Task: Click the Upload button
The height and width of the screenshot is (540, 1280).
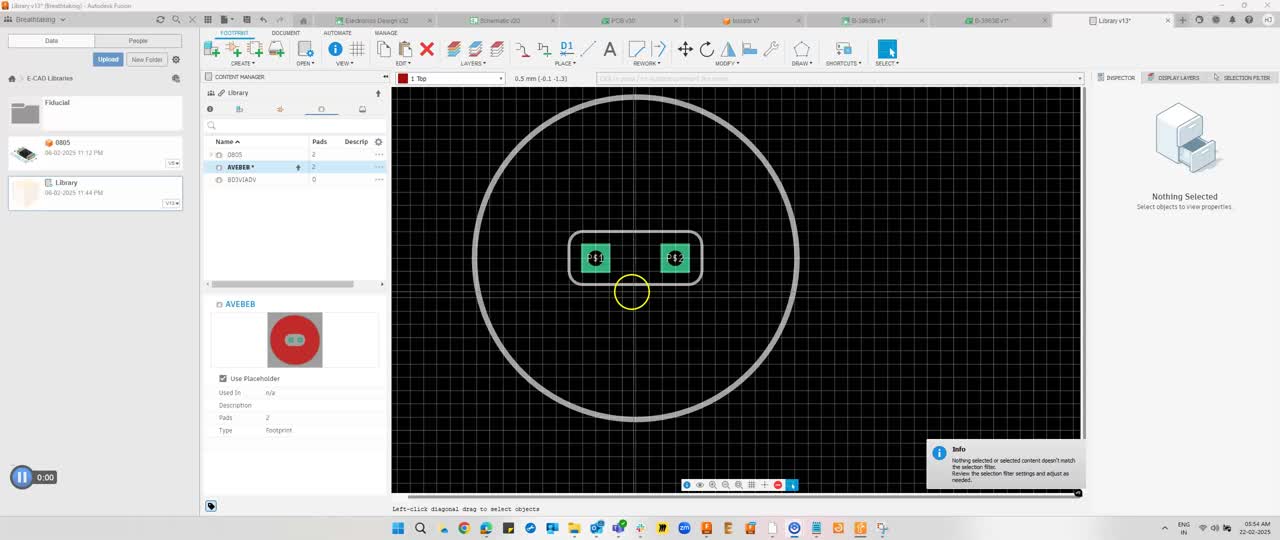Action: [108, 59]
